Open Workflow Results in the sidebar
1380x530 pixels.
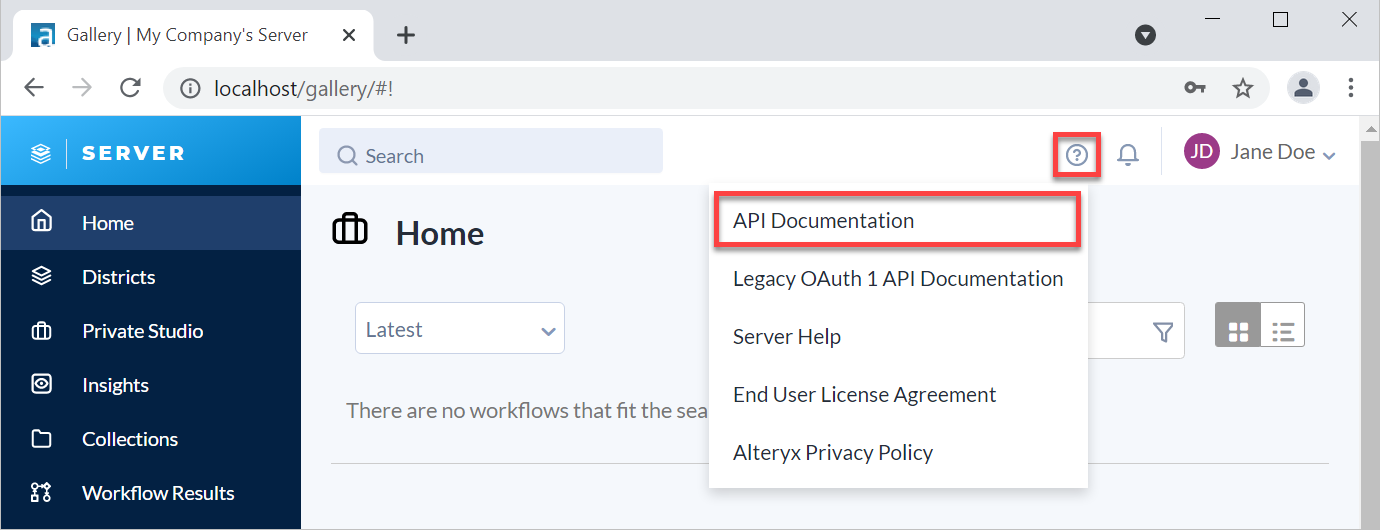coord(157,493)
